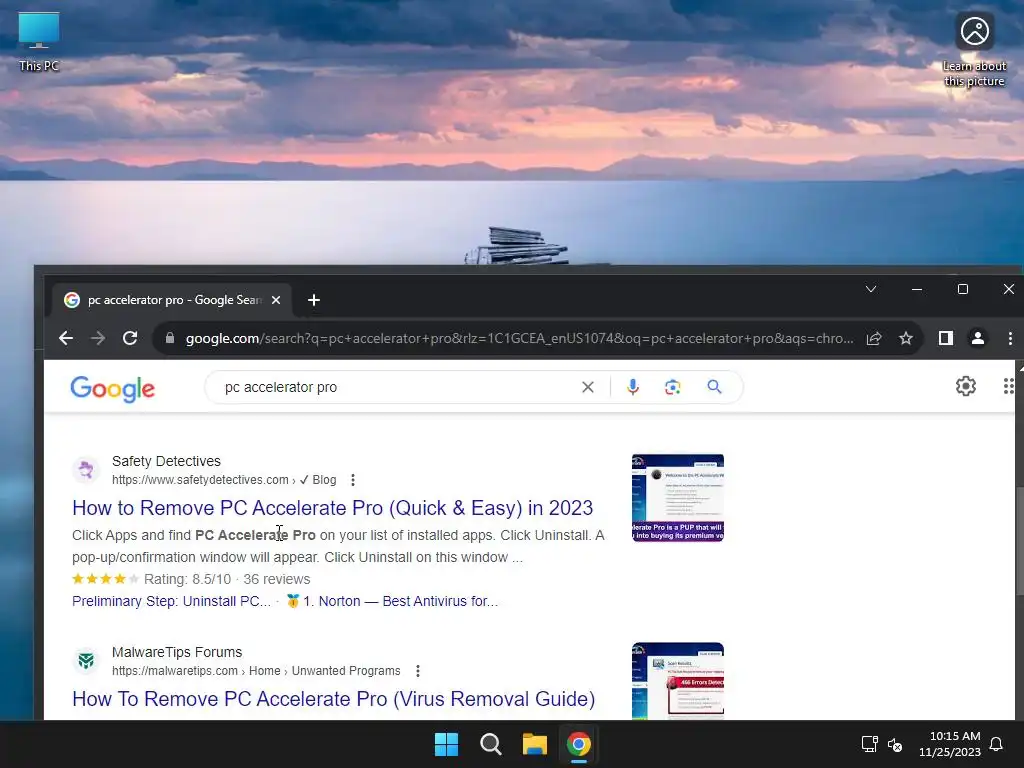Click the MalwareTips Forums favicon
Screen dimensions: 1024x768
tap(86, 661)
